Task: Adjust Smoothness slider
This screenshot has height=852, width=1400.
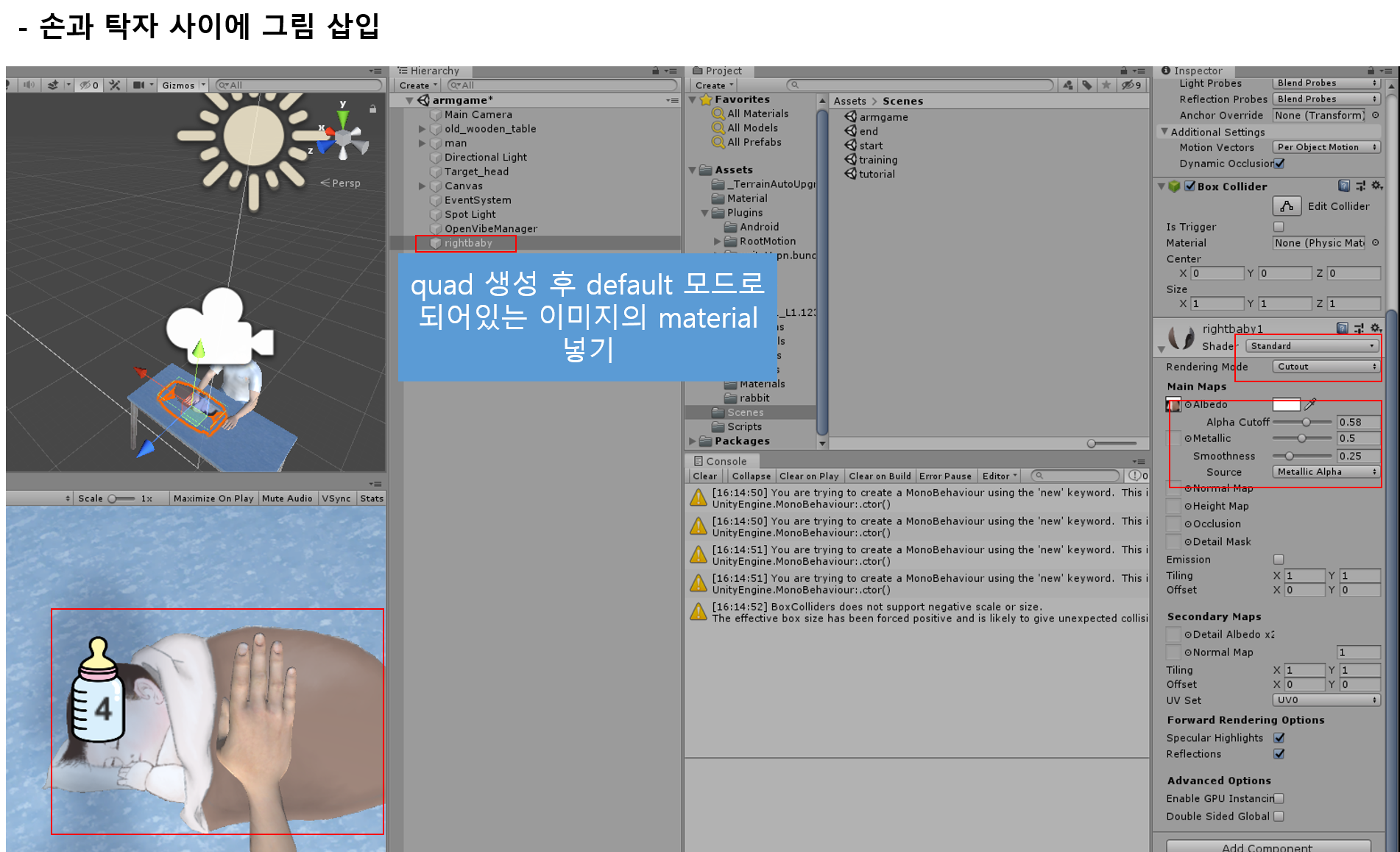Action: [x=1302, y=457]
